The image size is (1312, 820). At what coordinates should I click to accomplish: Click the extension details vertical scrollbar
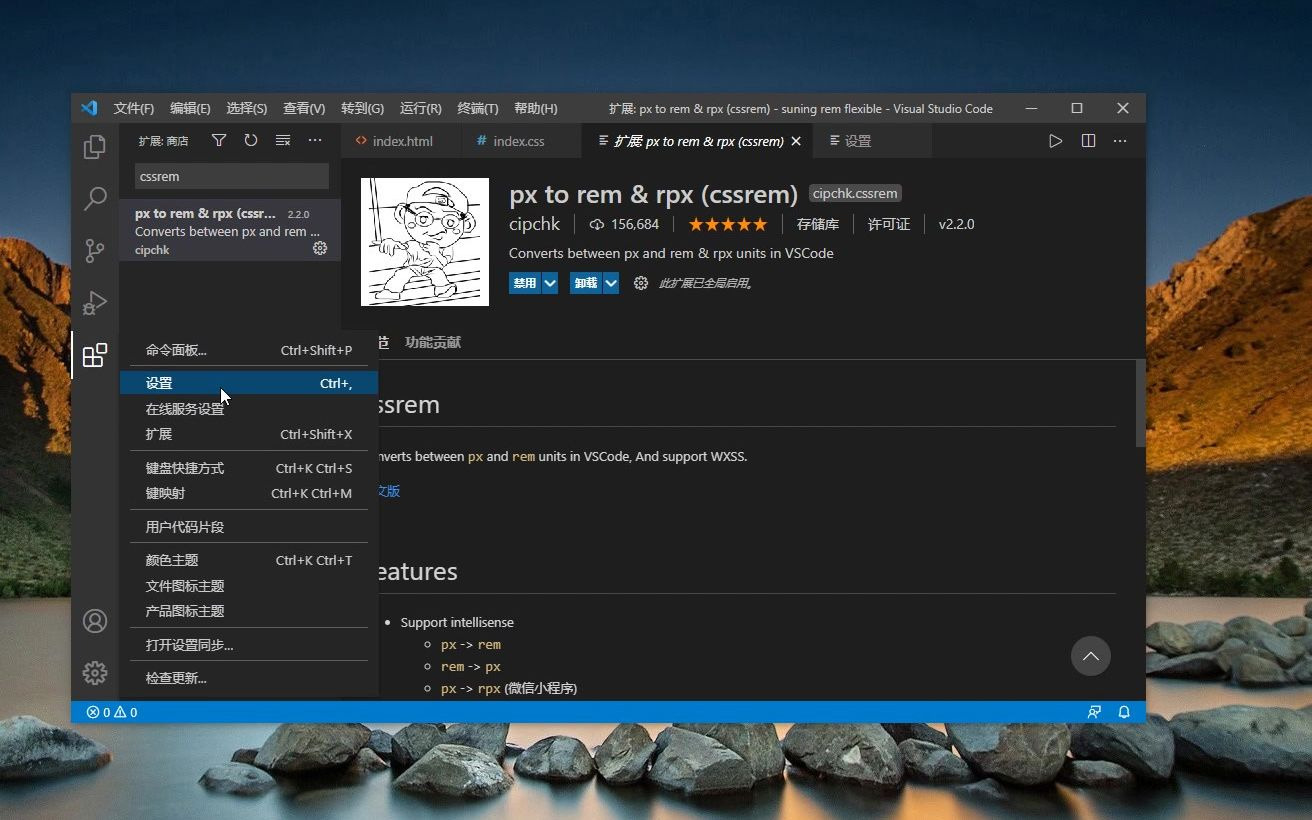(x=1140, y=403)
